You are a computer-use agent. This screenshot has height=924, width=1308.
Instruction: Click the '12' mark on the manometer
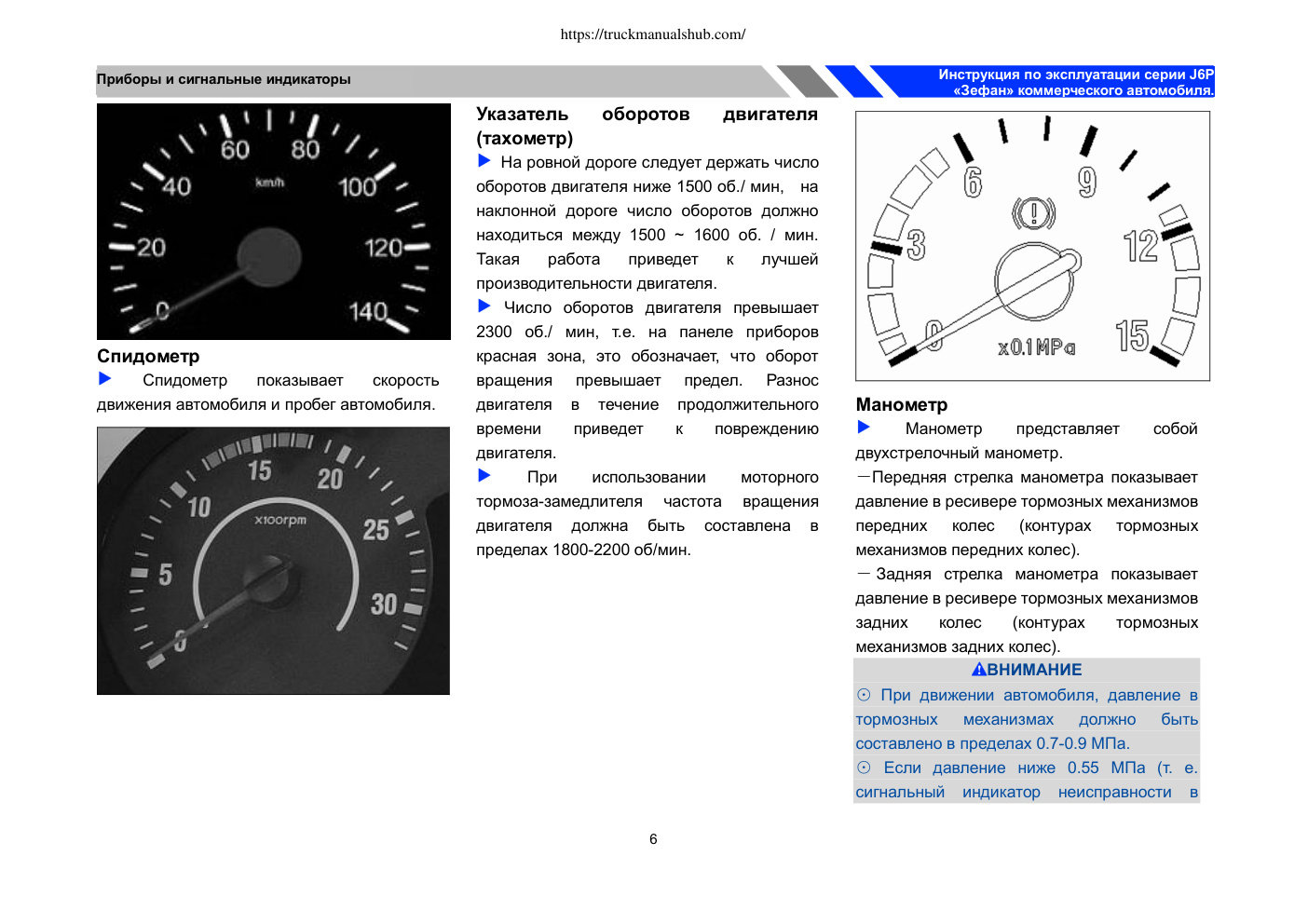point(1141,246)
